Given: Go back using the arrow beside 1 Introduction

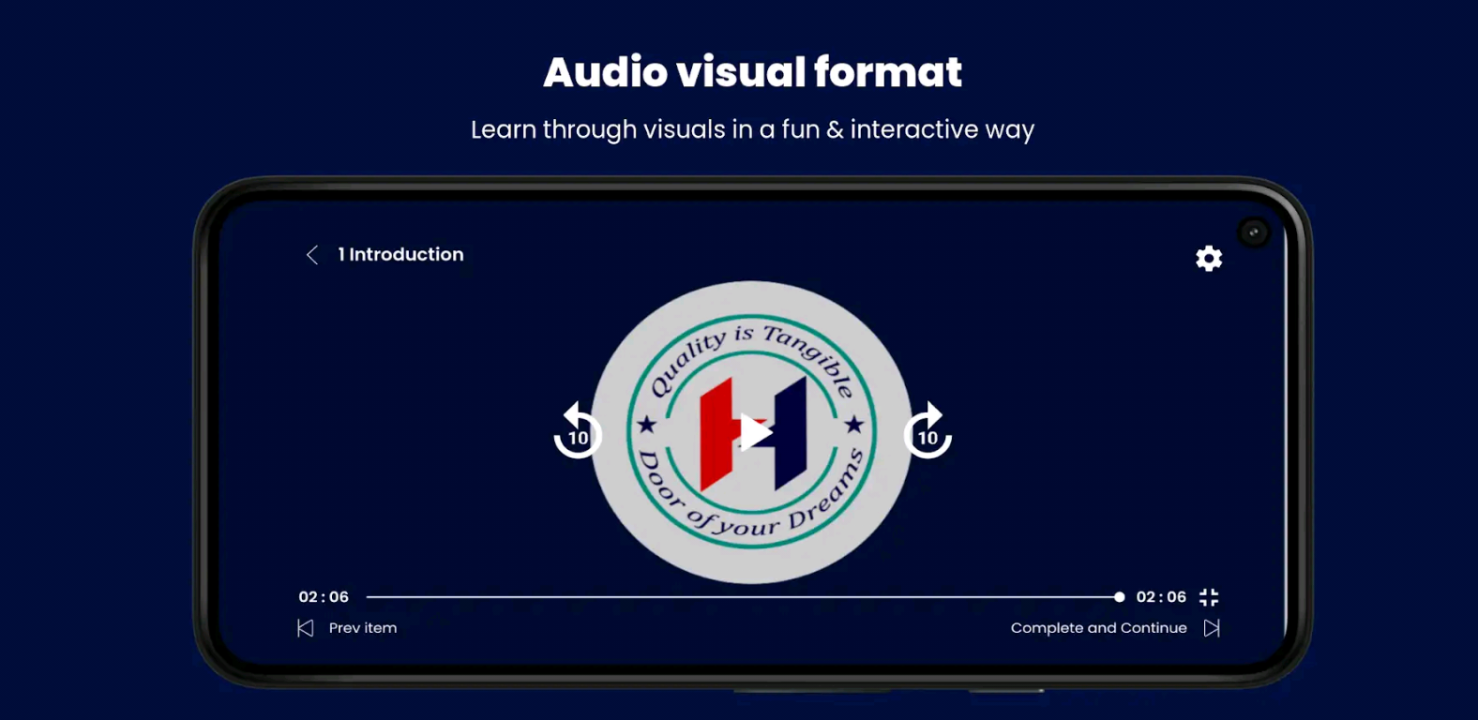Looking at the screenshot, I should click(312, 255).
